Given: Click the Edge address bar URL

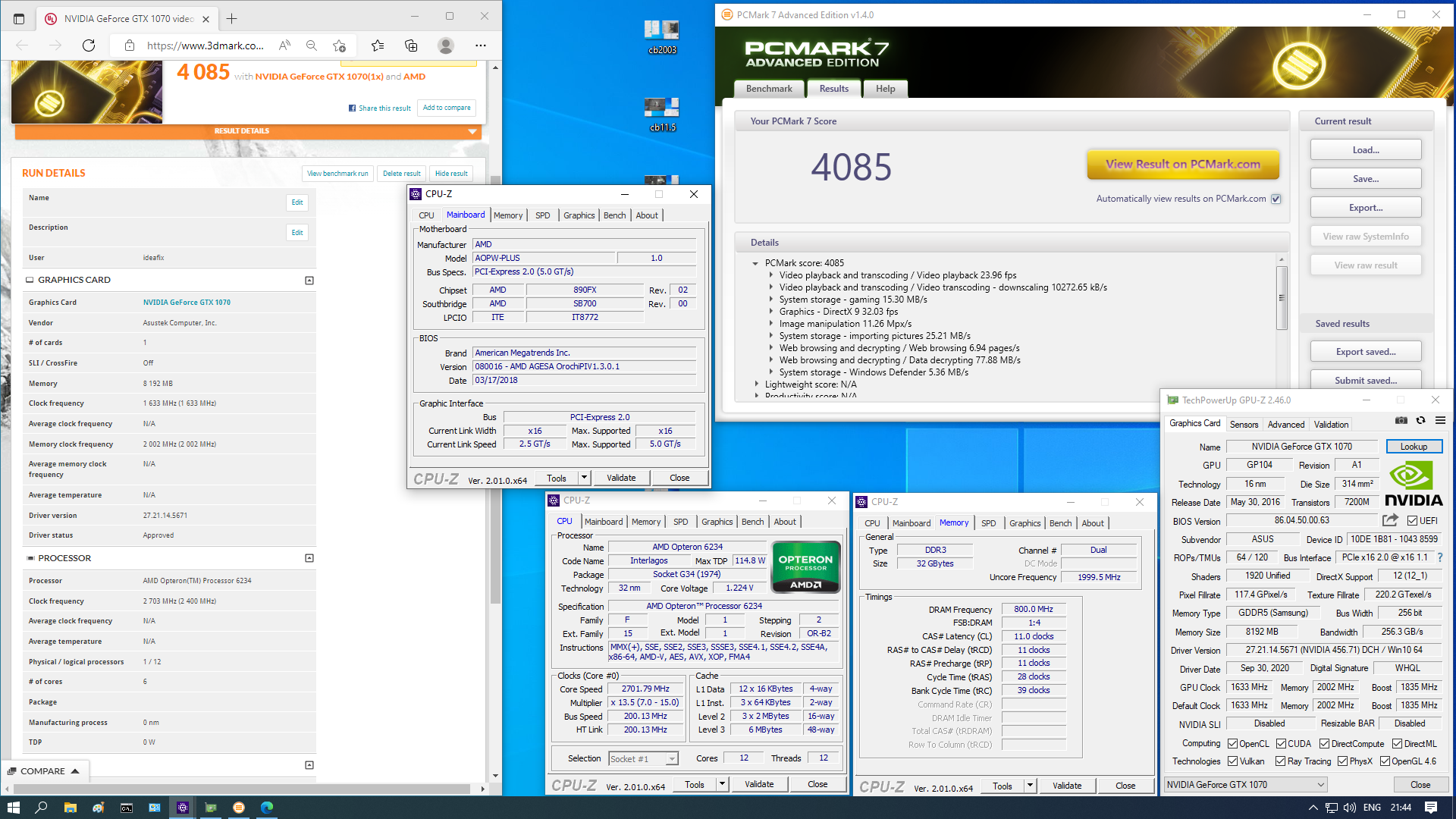Looking at the screenshot, I should [205, 45].
